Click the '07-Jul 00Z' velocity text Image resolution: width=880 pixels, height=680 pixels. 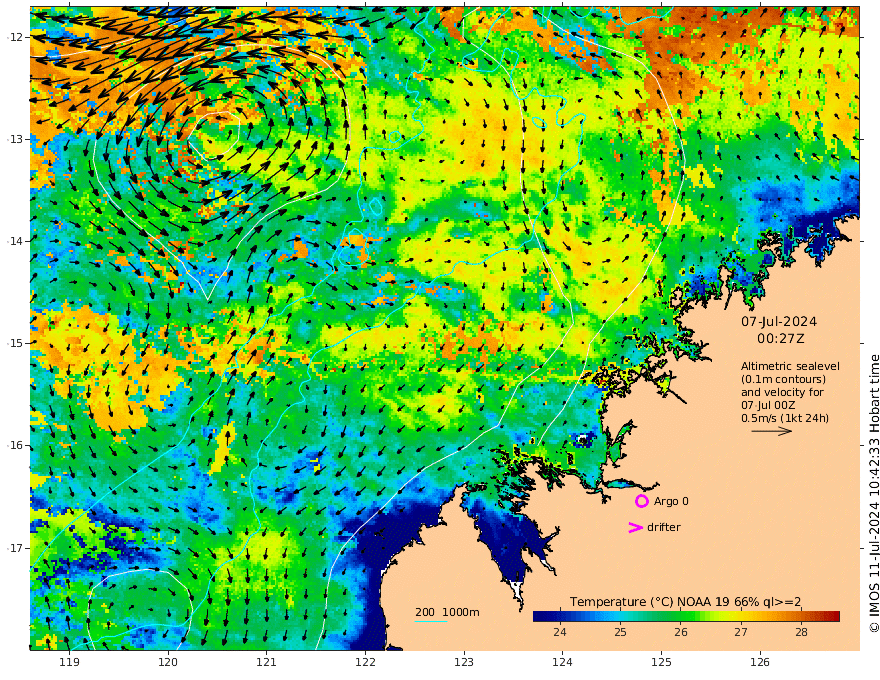(768, 405)
